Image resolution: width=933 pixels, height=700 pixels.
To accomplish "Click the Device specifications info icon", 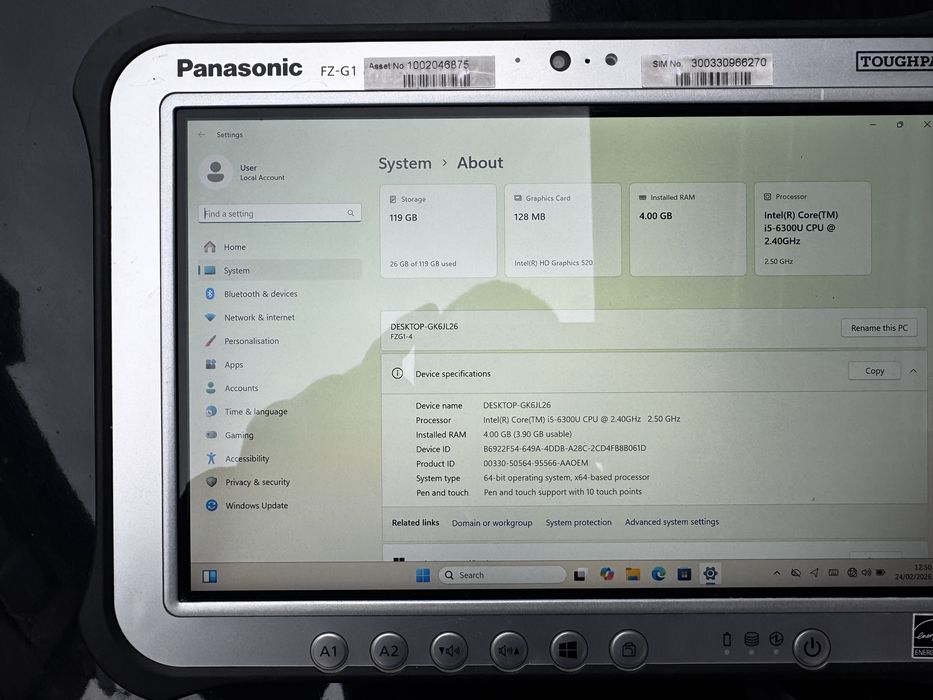I will point(397,373).
